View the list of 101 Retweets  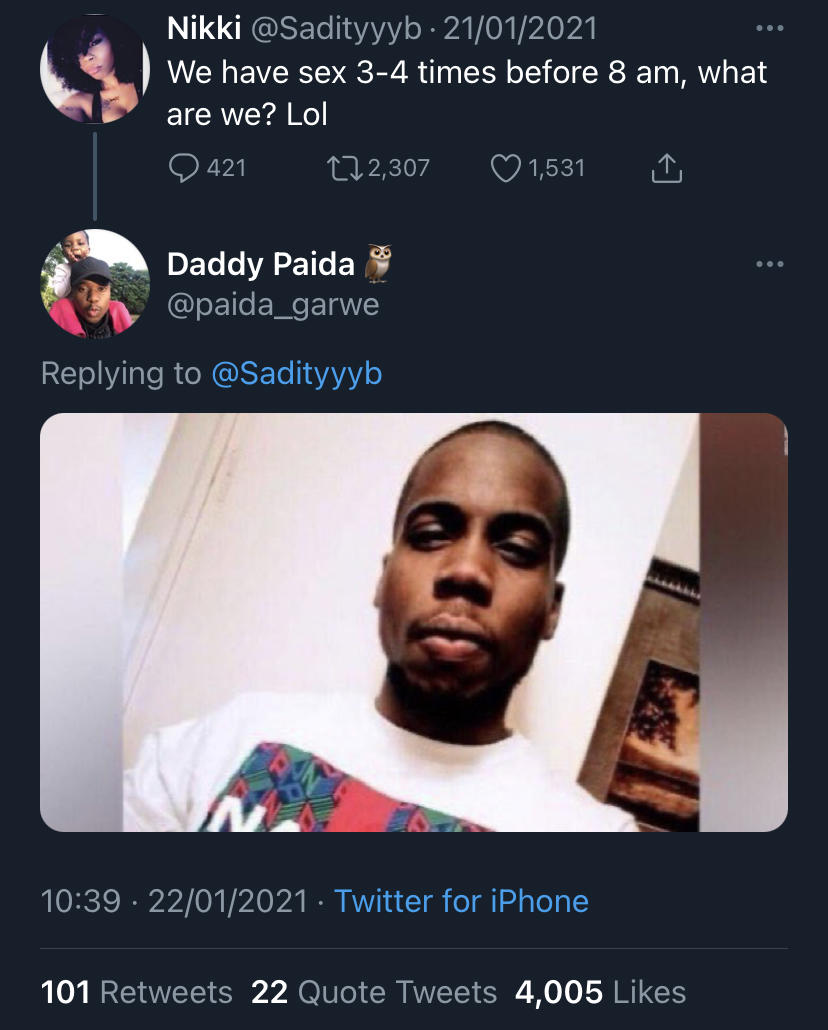tap(136, 992)
